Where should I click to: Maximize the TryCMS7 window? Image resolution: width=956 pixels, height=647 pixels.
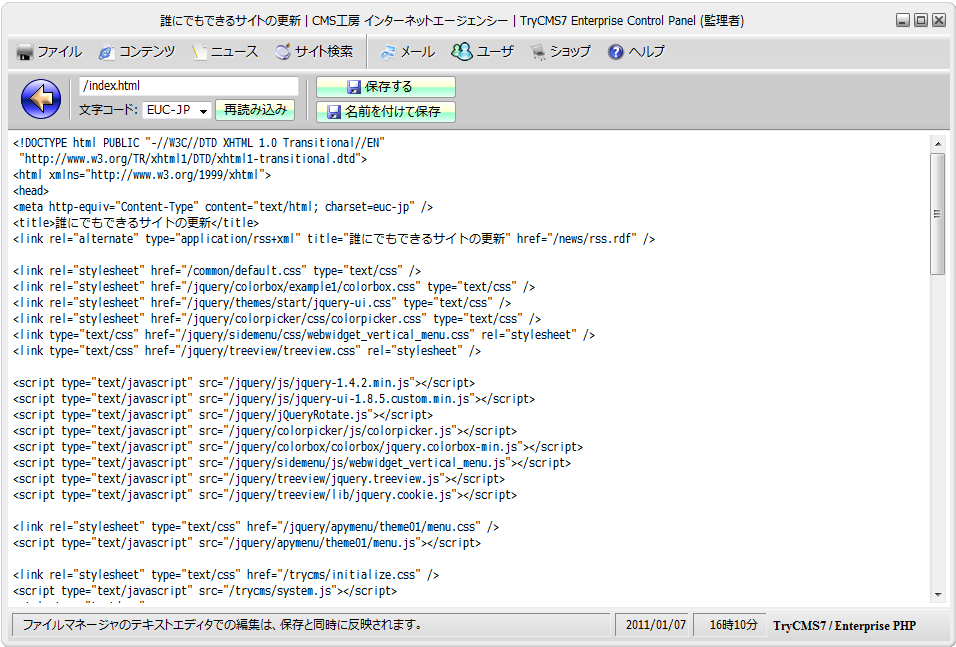[x=921, y=19]
